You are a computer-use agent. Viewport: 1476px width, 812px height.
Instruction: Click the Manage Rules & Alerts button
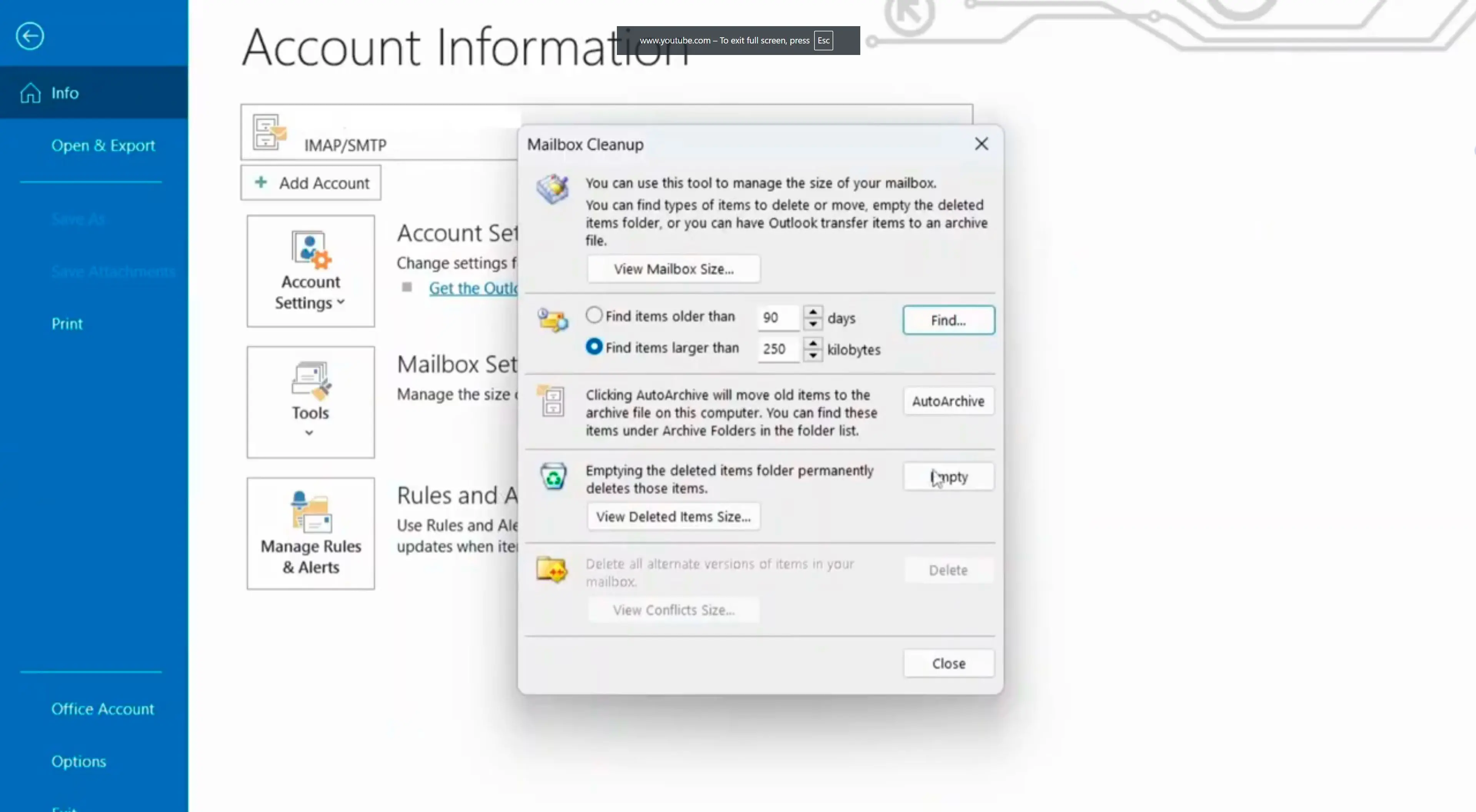(x=311, y=534)
